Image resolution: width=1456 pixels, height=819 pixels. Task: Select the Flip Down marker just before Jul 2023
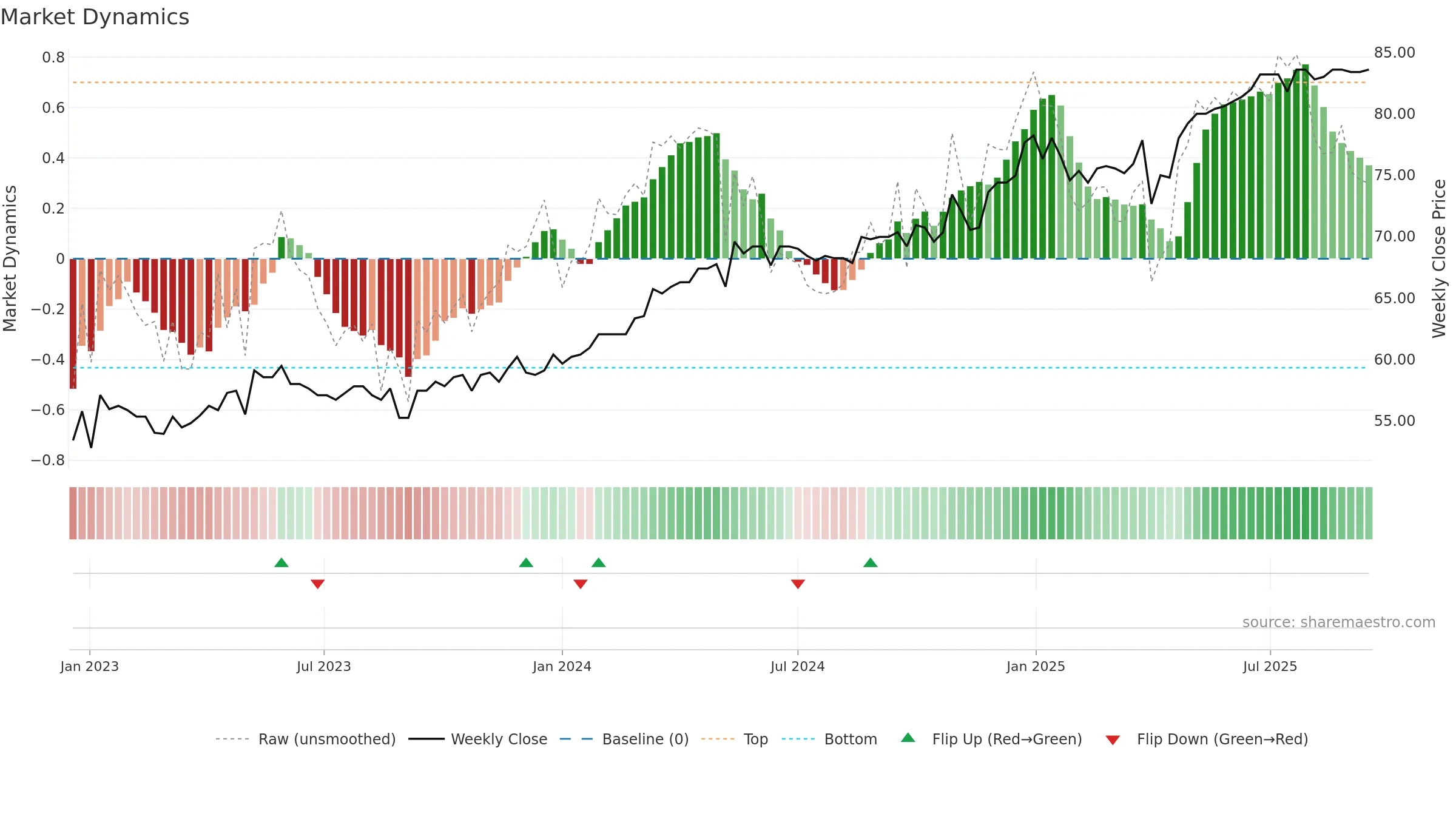click(x=318, y=584)
